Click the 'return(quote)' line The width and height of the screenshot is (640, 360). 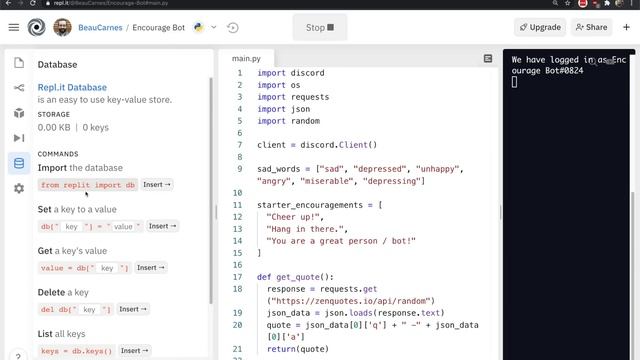coord(298,349)
